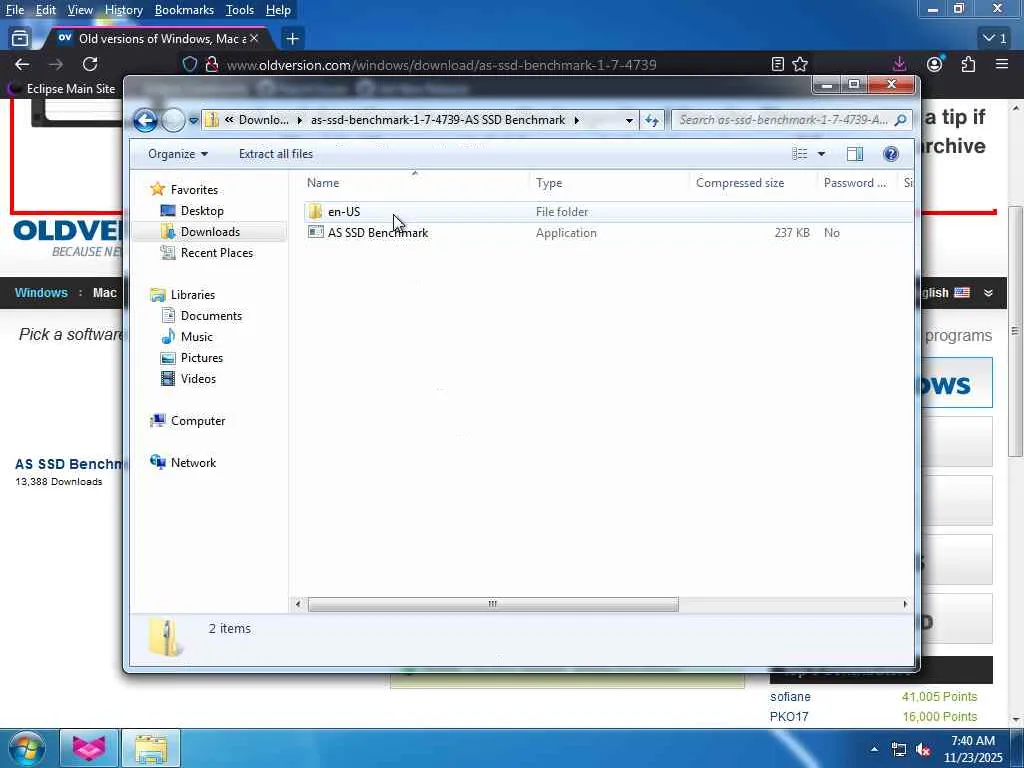The width and height of the screenshot is (1024, 768).
Task: Open the browser Tools menu
Action: [x=240, y=10]
